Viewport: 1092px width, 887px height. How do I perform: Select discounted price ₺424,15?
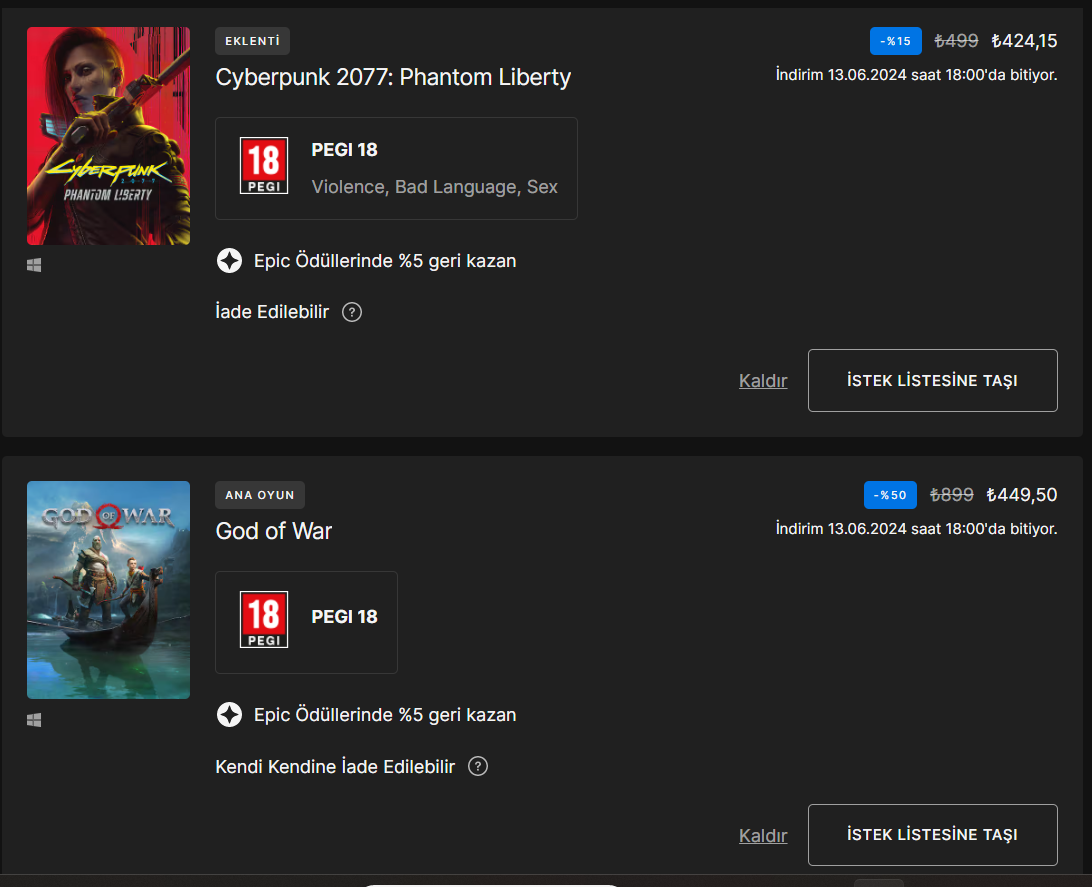[x=1024, y=41]
